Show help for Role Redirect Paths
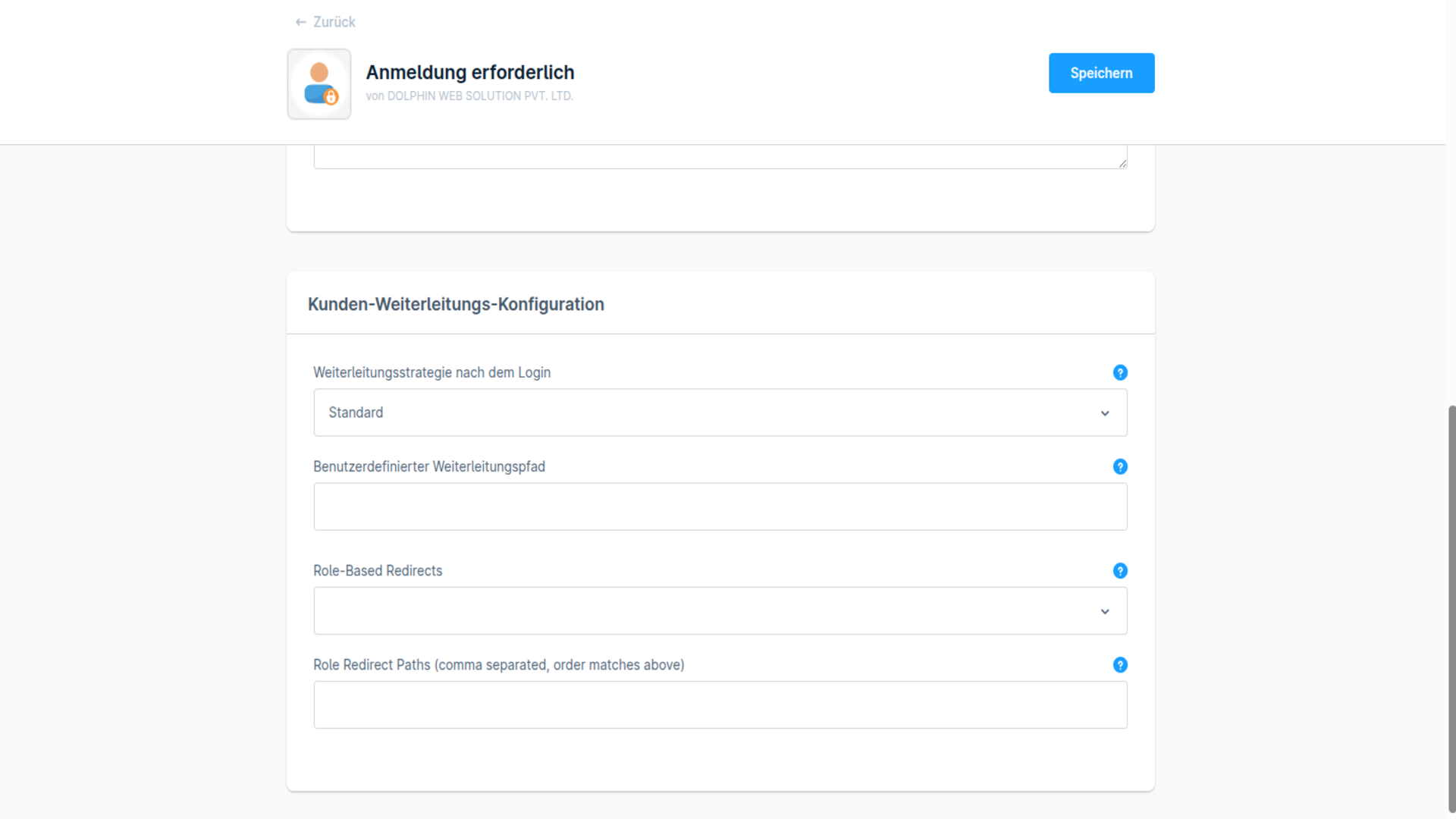Screen dimensions: 1456x819 tap(1120, 664)
